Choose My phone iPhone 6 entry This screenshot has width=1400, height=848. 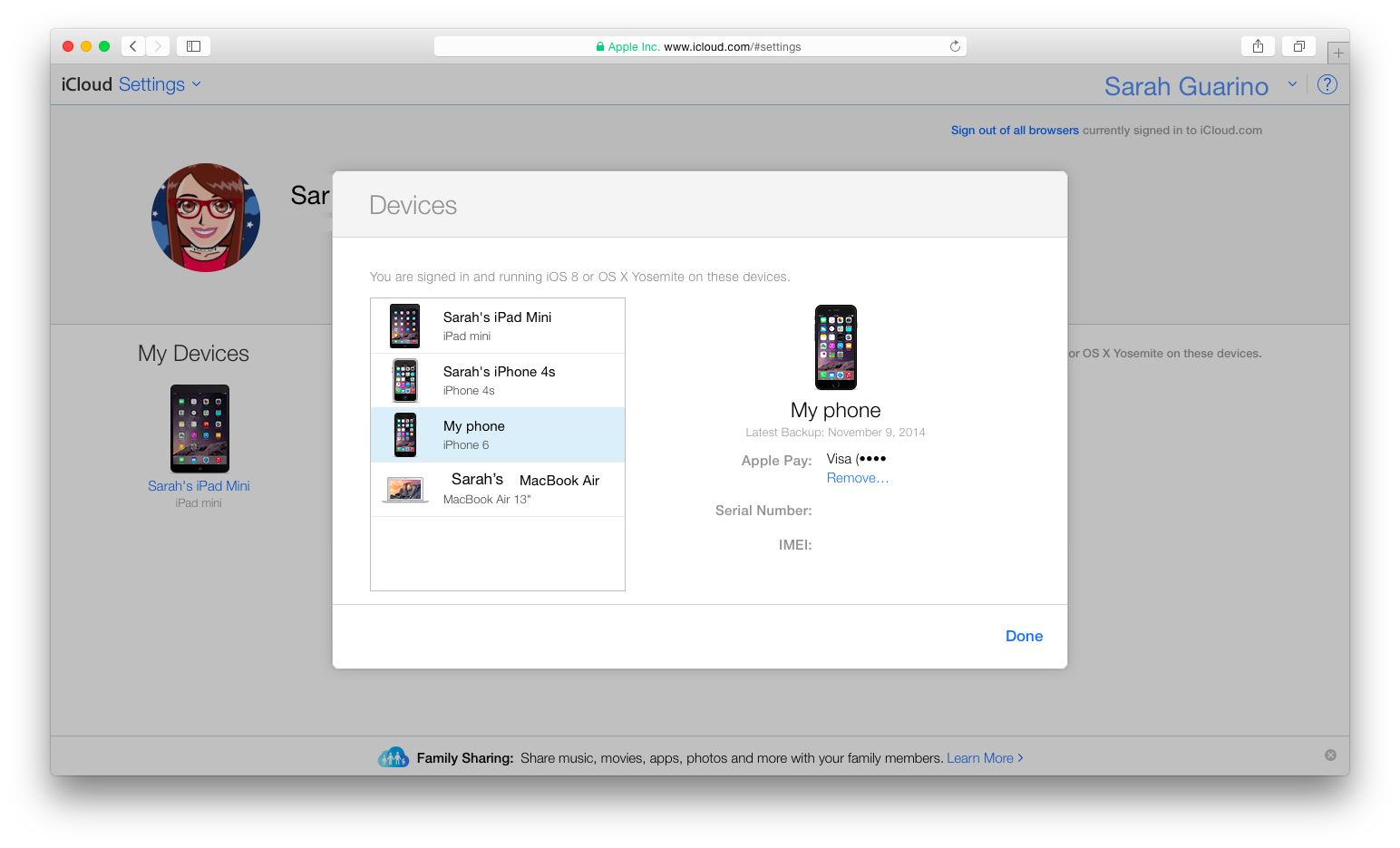tap(497, 434)
